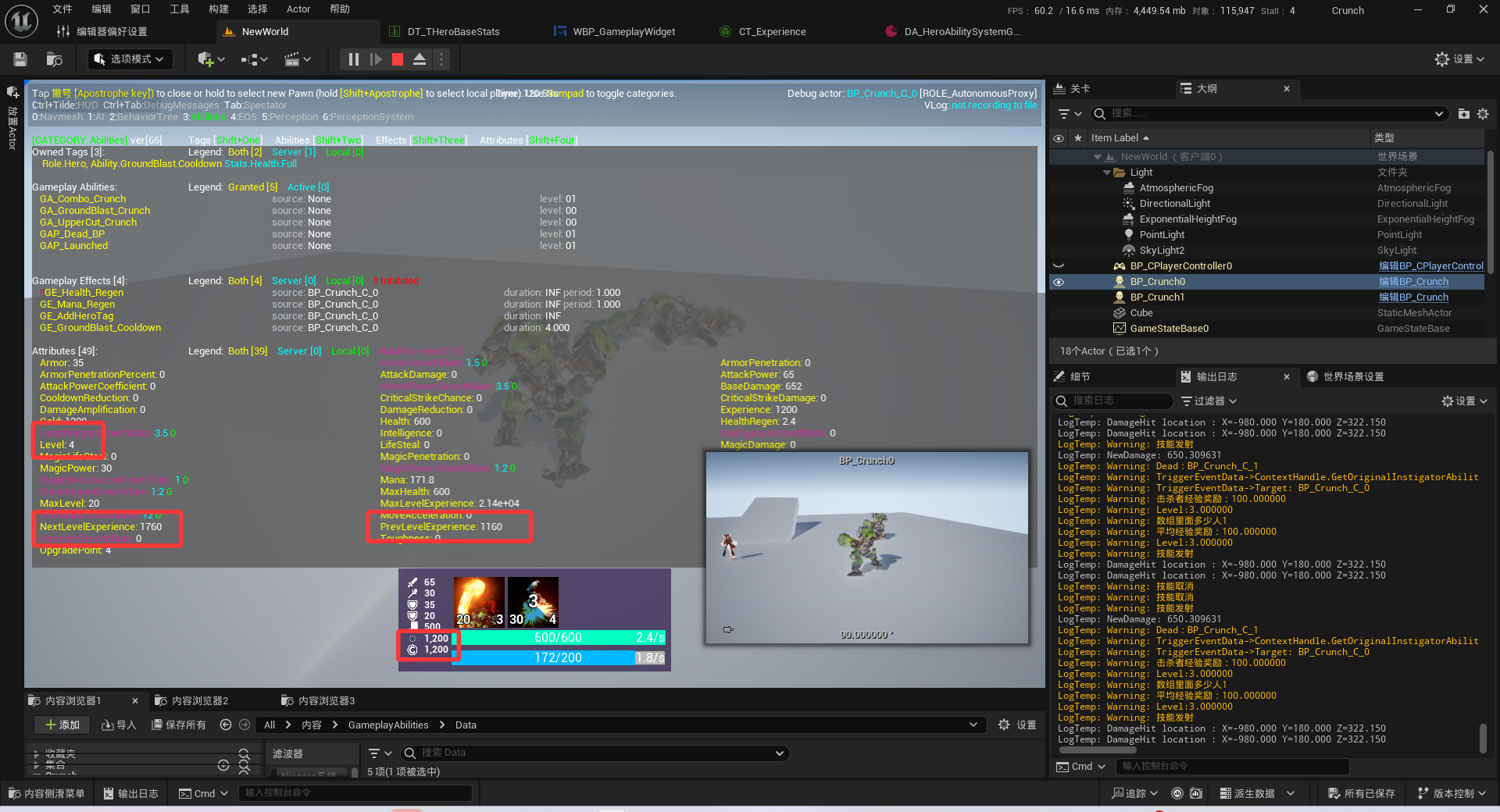The height and width of the screenshot is (812, 1500).
Task: Toggle visibility column header eye in outliner
Action: tap(1059, 138)
